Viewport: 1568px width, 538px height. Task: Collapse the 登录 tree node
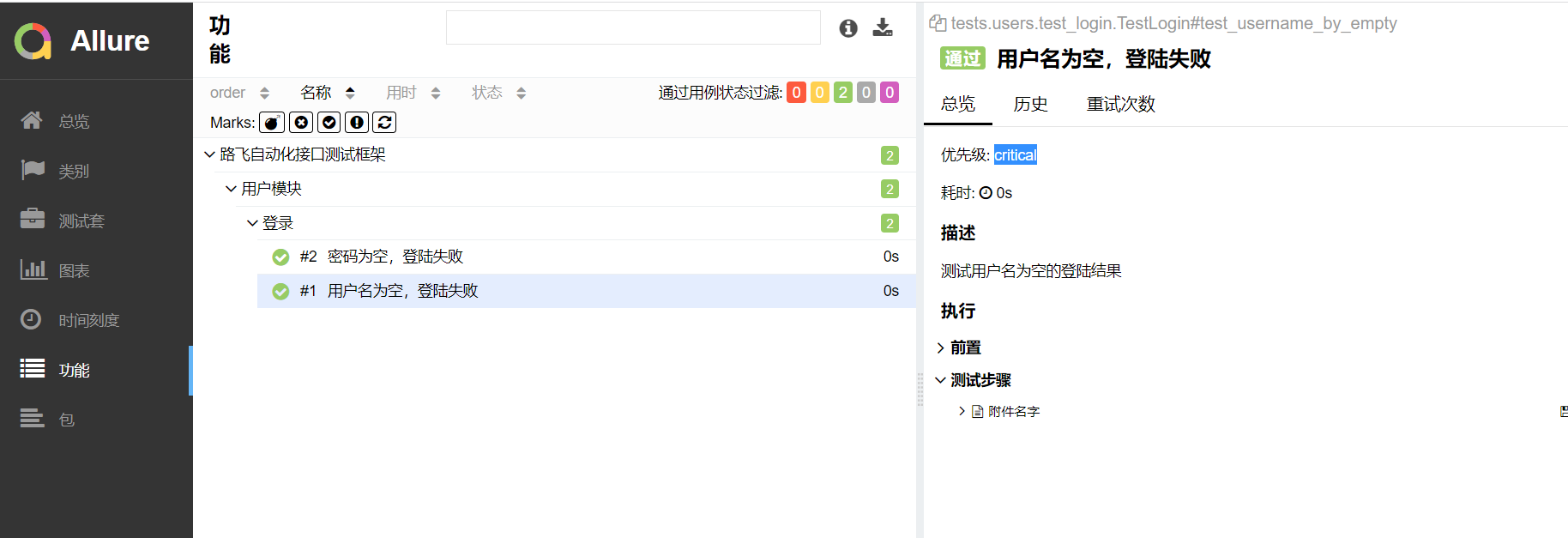252,223
